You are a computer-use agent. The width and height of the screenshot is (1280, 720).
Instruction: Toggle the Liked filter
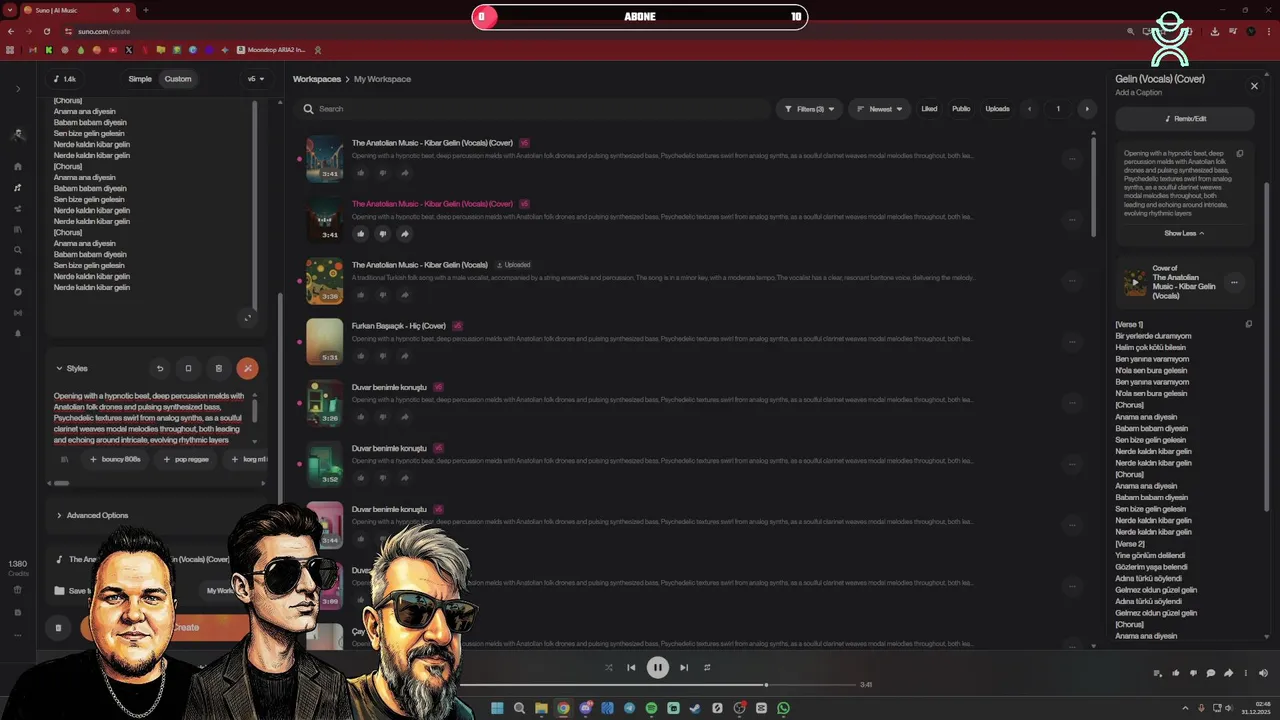(x=929, y=109)
